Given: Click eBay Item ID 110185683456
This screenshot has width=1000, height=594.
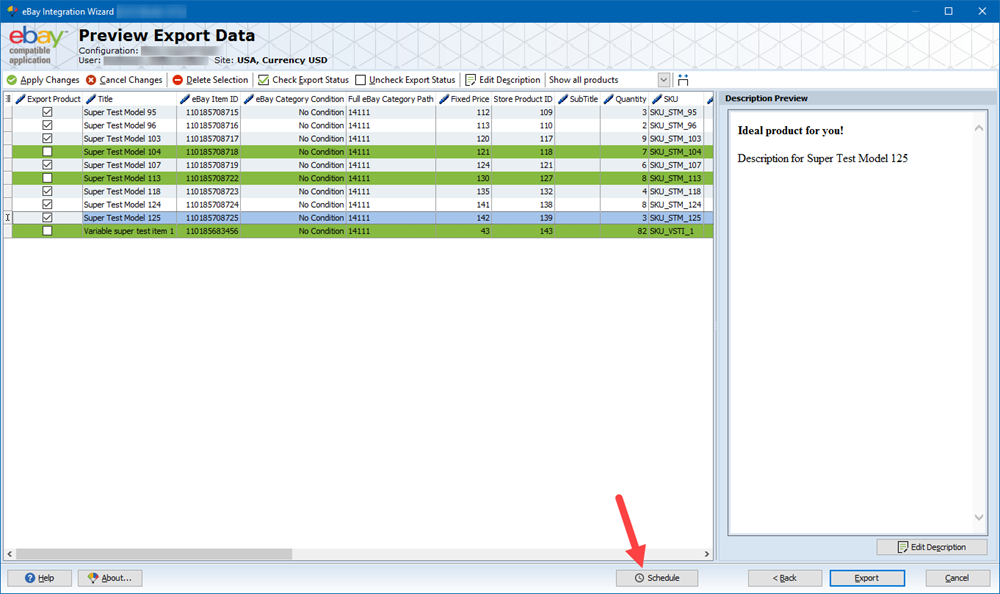Looking at the screenshot, I should pos(209,231).
